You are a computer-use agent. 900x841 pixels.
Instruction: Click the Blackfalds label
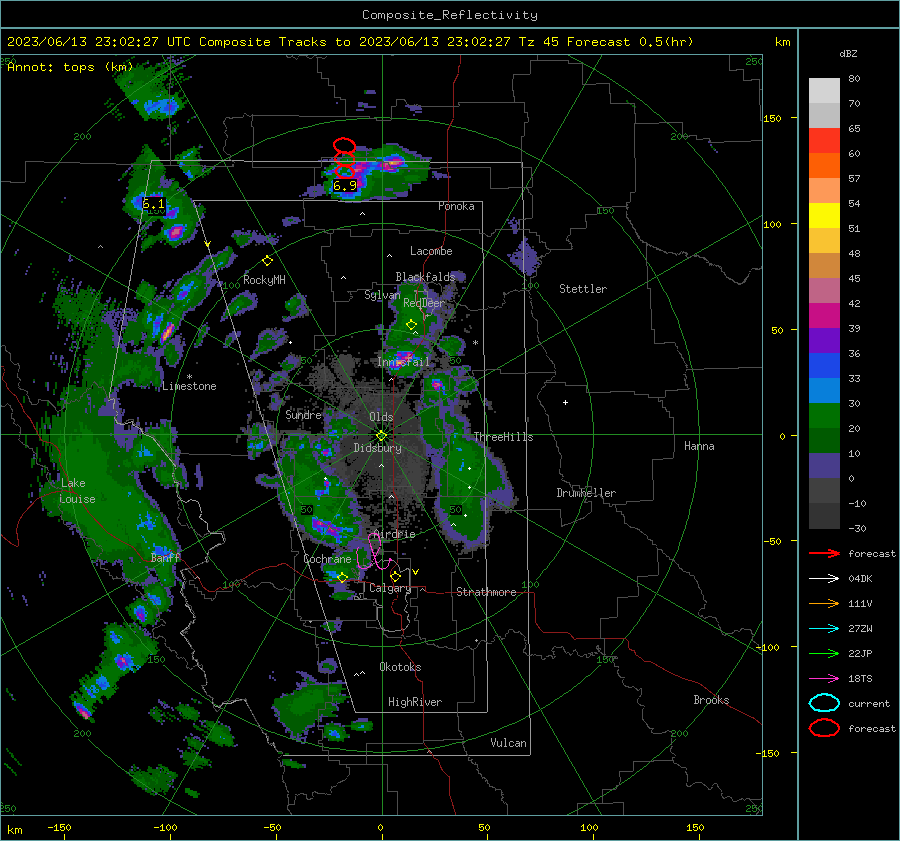[x=425, y=277]
